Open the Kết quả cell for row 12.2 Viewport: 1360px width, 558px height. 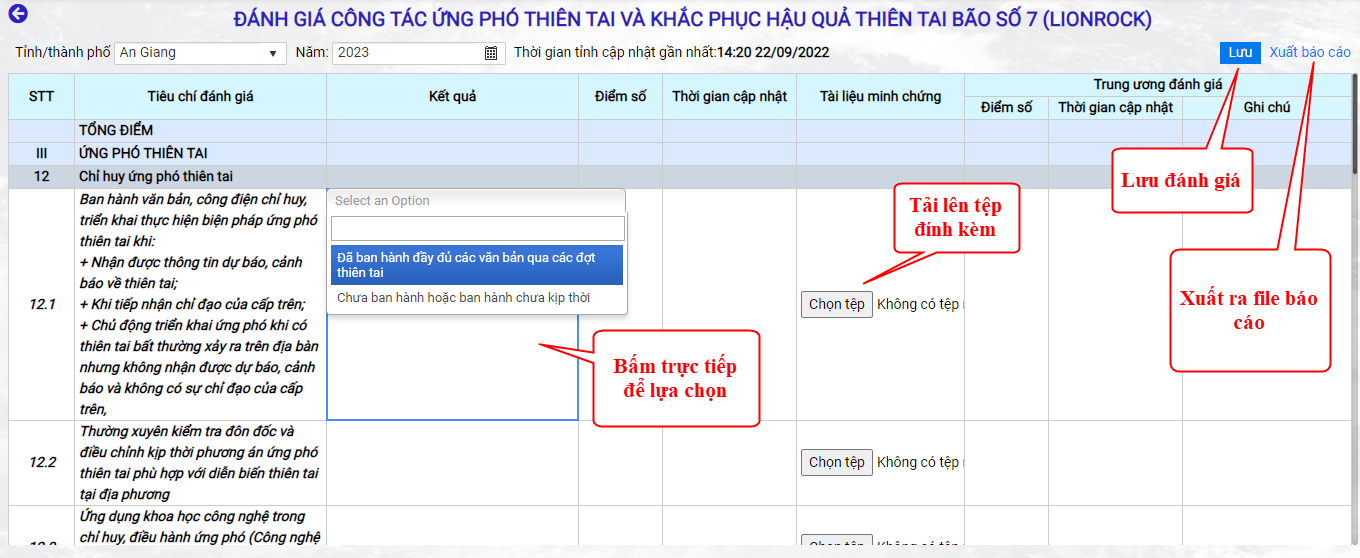[452, 462]
